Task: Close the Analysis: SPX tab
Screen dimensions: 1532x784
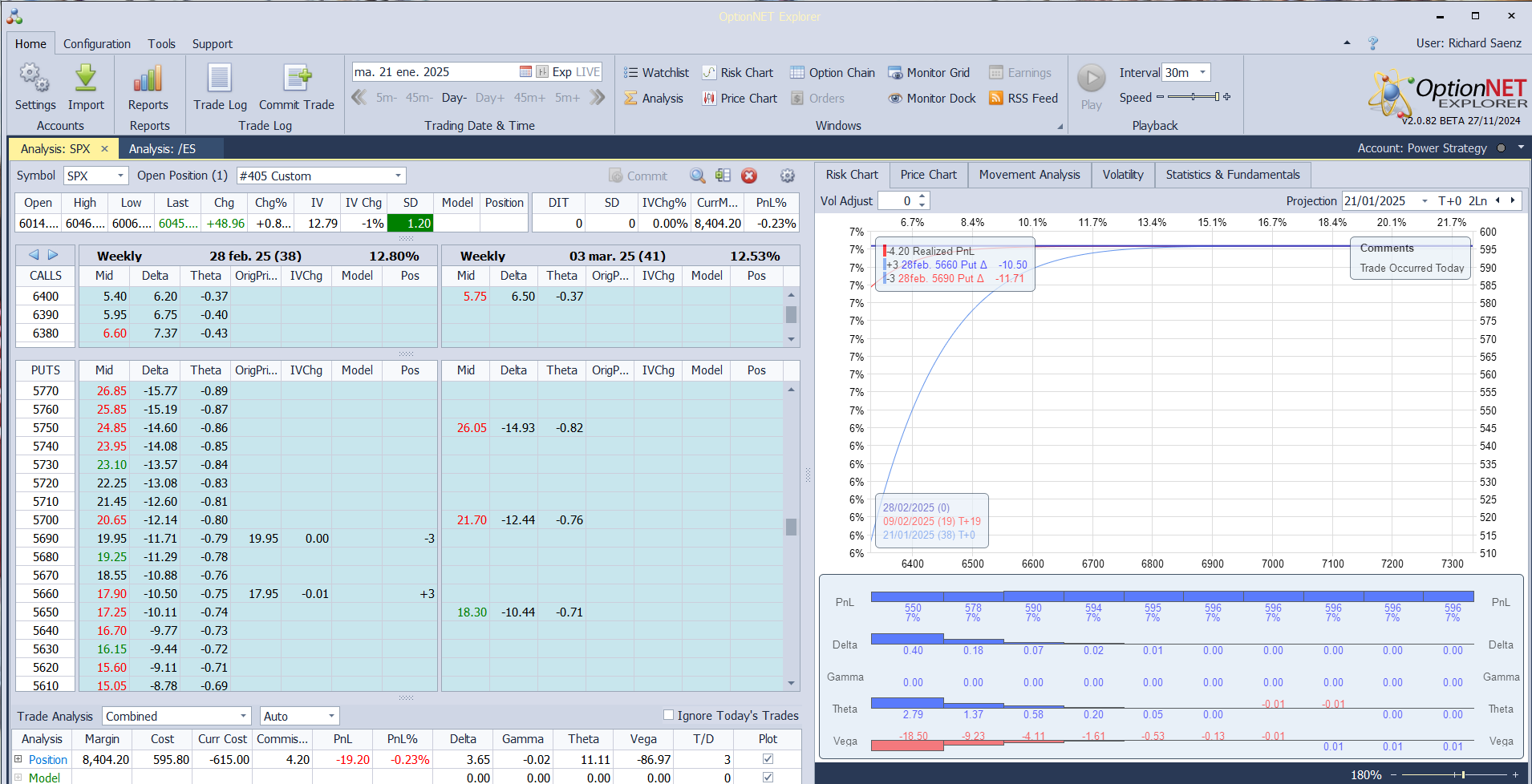Action: (104, 148)
